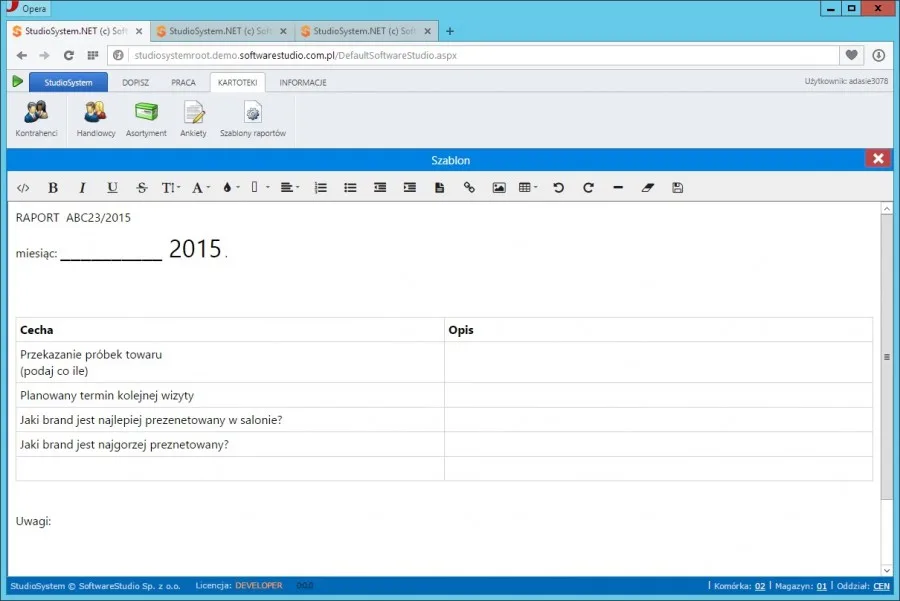Image resolution: width=900 pixels, height=601 pixels.
Task: Open the Handlowcy list
Action: pos(96,119)
